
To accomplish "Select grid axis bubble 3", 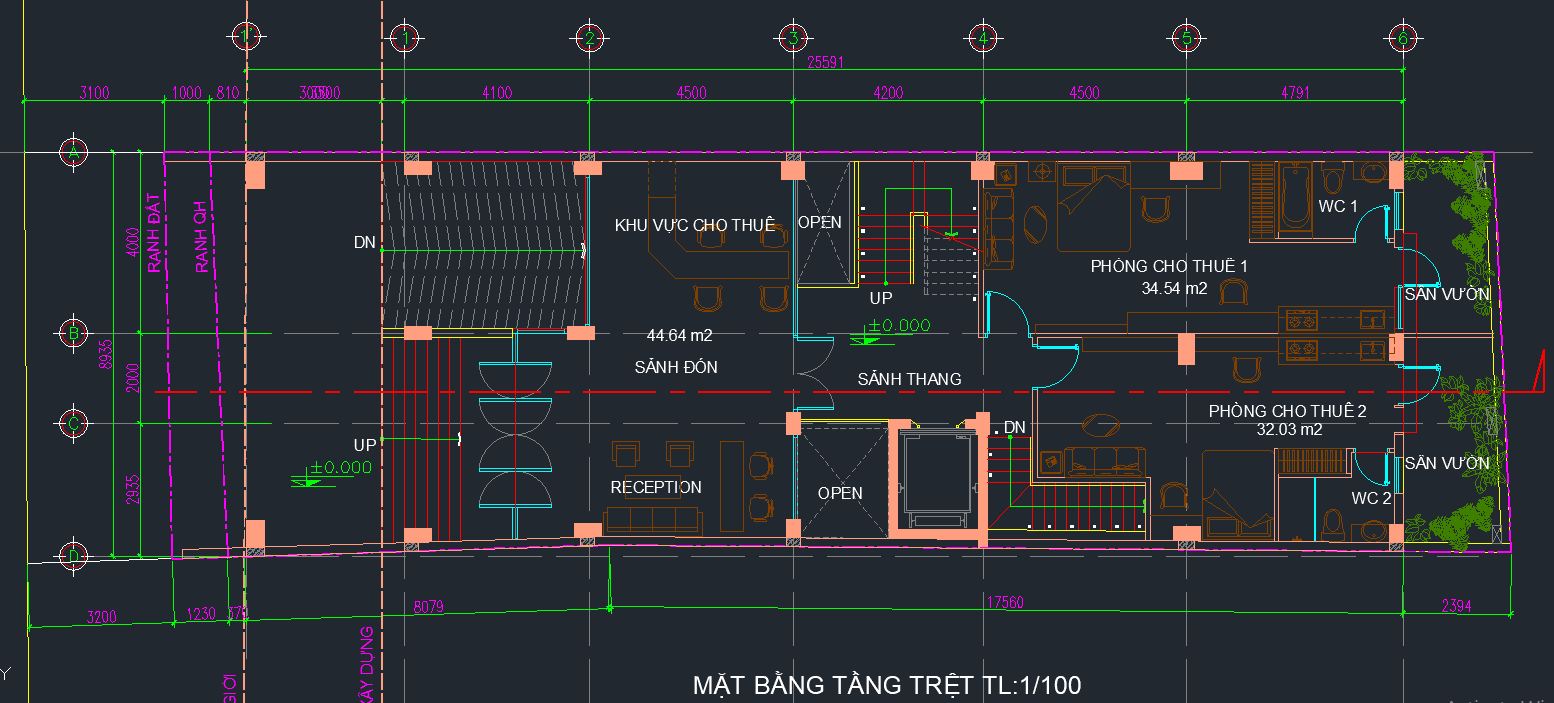I will coord(793,38).
